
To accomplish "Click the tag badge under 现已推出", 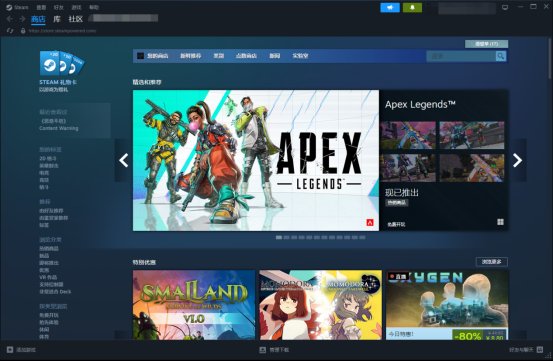I will point(397,203).
